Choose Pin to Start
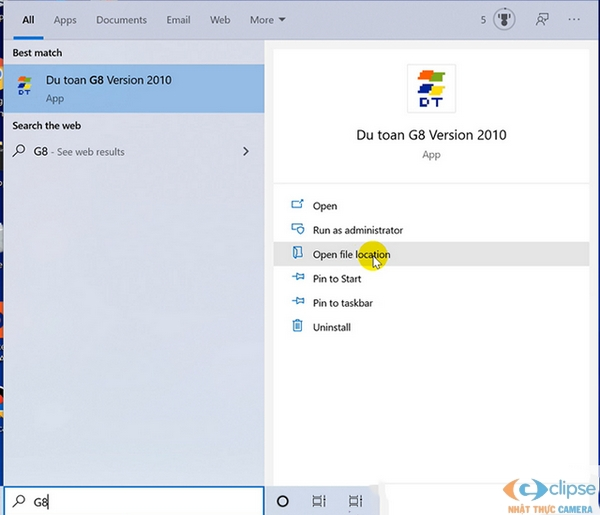Screen dimensions: 600x515 pos(431,279)
